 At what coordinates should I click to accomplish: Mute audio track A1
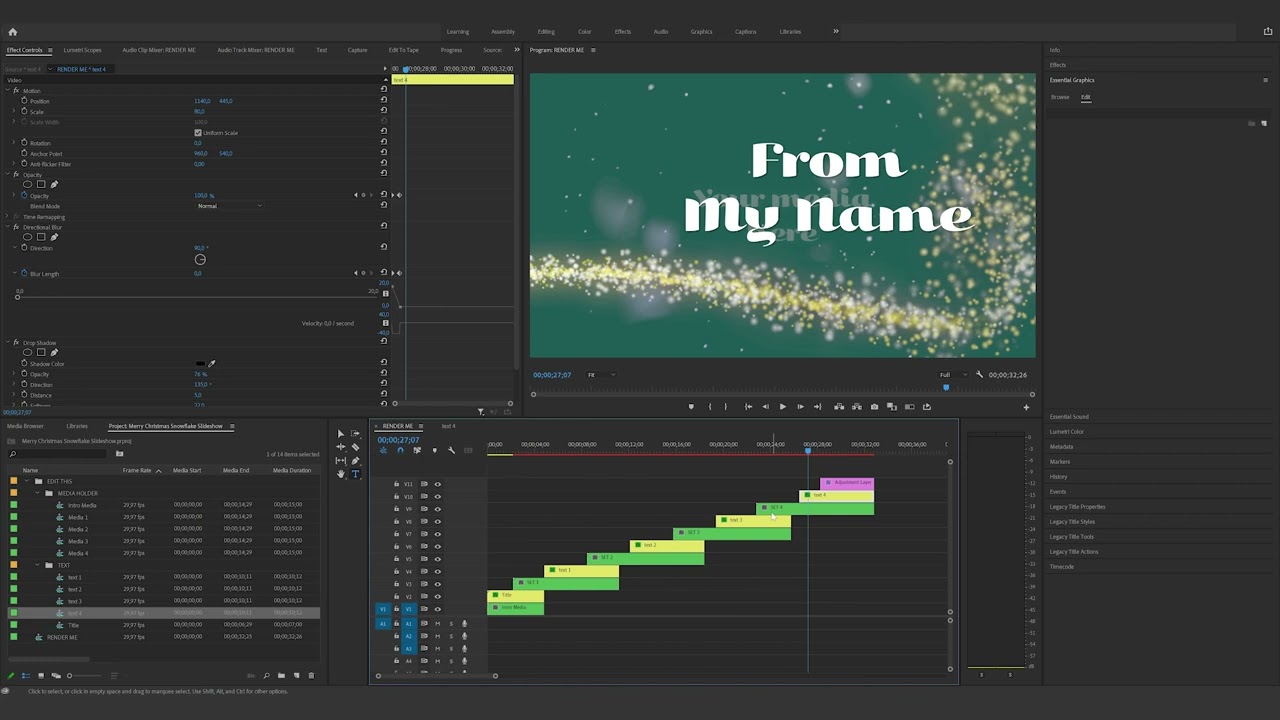point(437,624)
